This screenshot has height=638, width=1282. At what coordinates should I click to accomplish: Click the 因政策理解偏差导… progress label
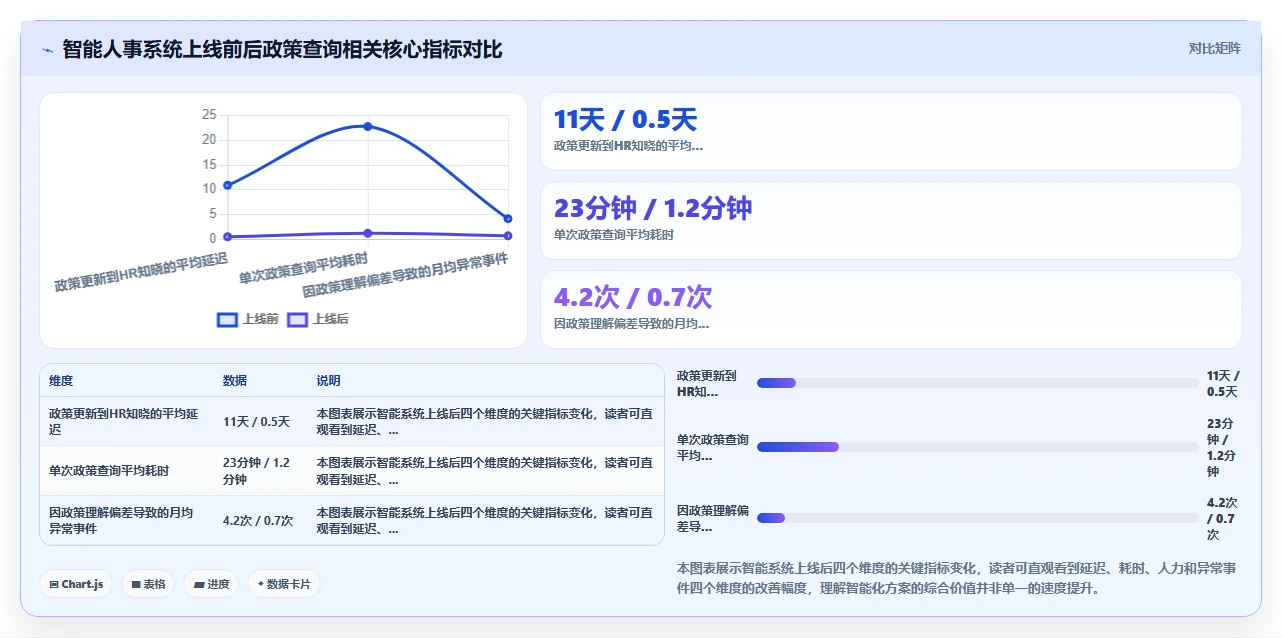click(713, 518)
